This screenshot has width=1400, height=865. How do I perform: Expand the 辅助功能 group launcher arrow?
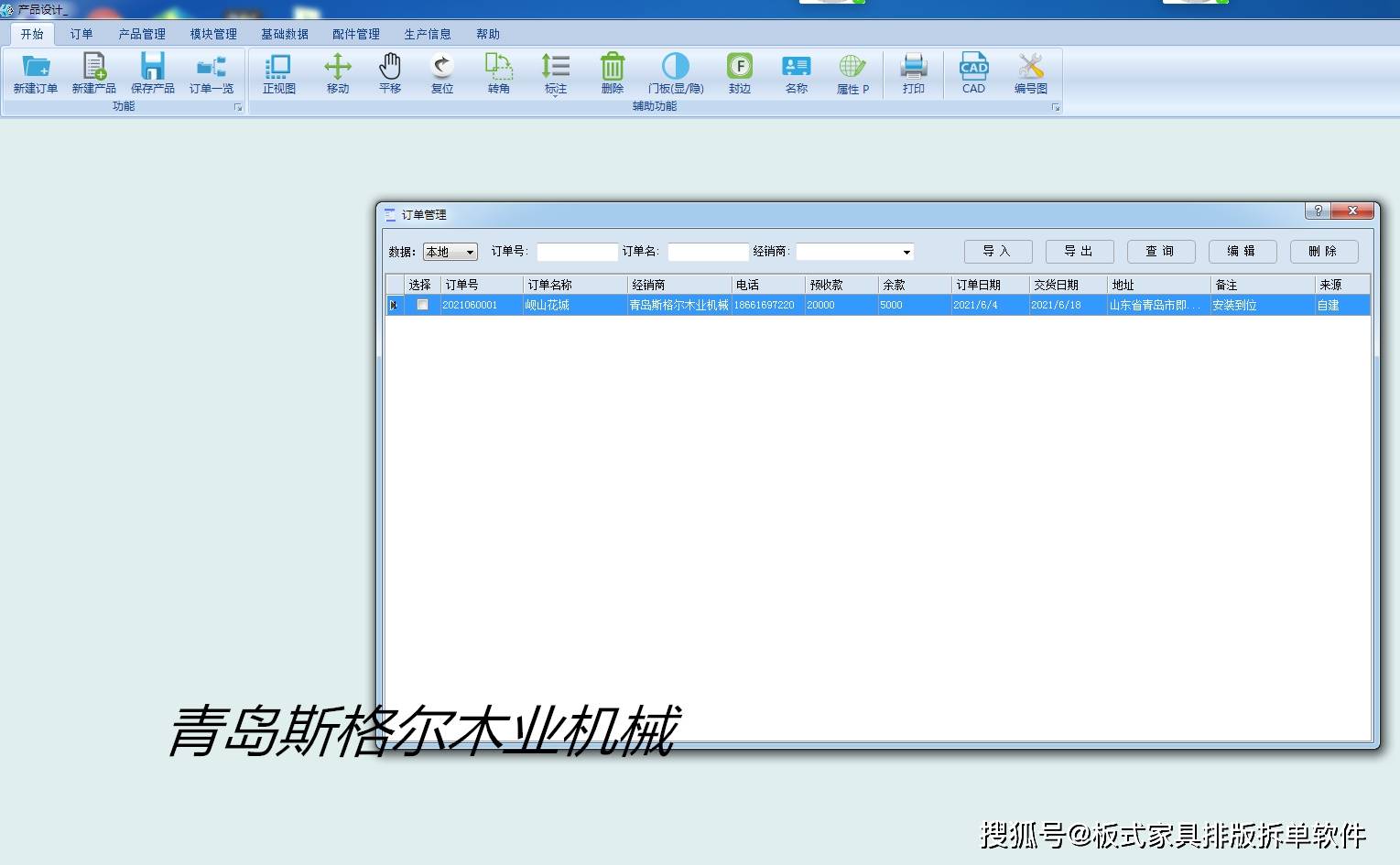coord(1056,108)
